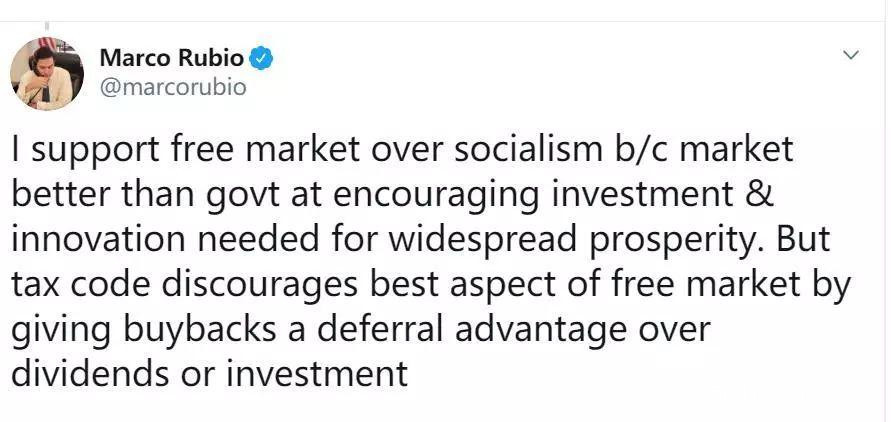The height and width of the screenshot is (422, 891).
Task: Click the ampersand after "investment"
Action: point(761,195)
